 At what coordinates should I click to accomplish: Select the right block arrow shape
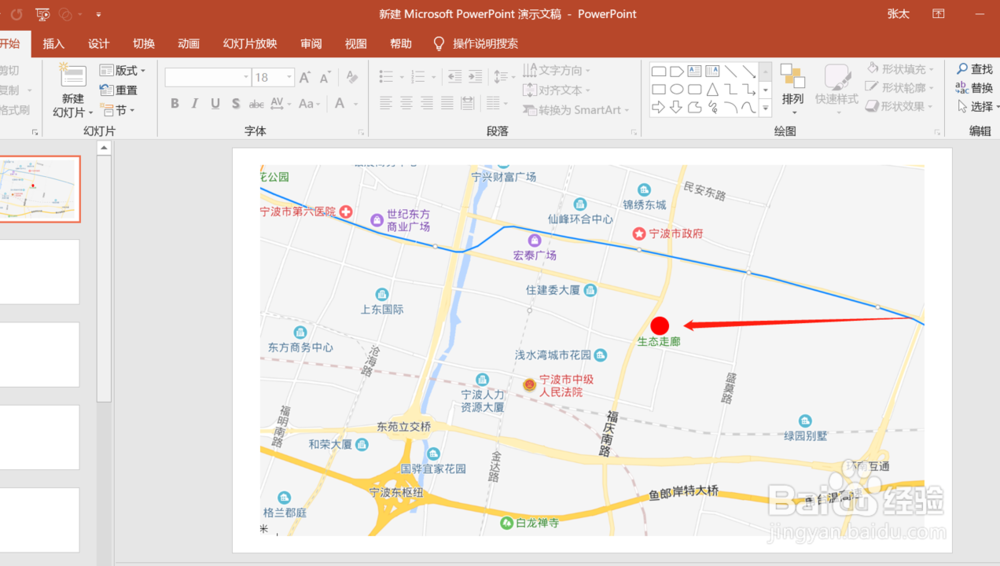point(659,107)
